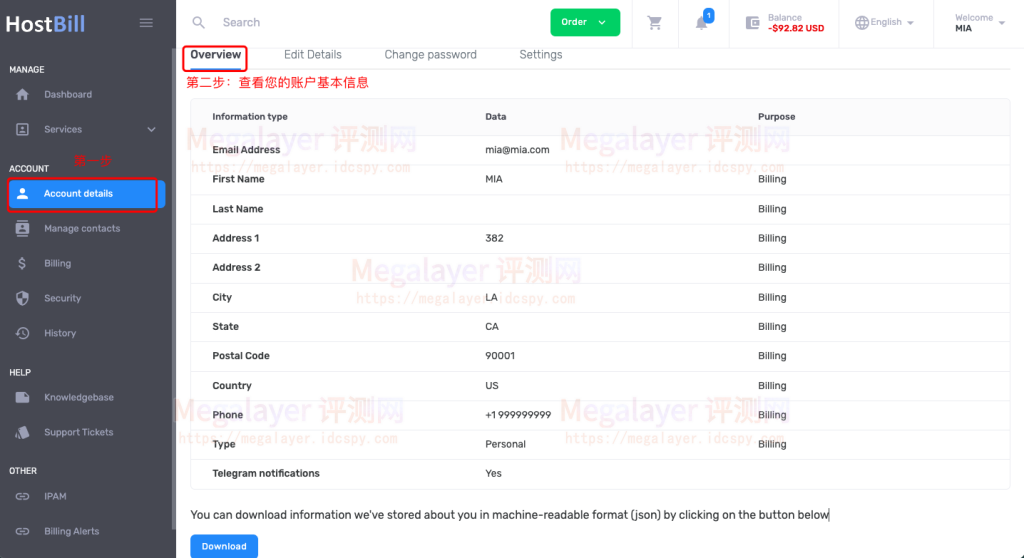The image size is (1024, 558).
Task: Open the account balance wallet icon
Action: pyautogui.click(x=752, y=23)
